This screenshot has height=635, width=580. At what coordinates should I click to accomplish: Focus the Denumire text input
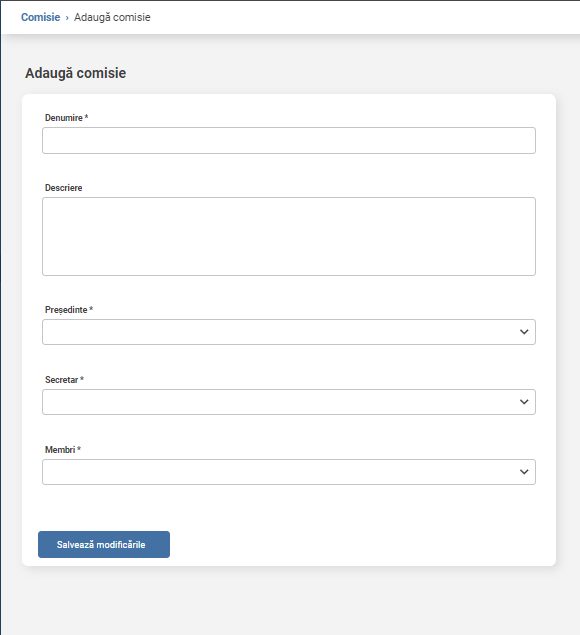[289, 141]
